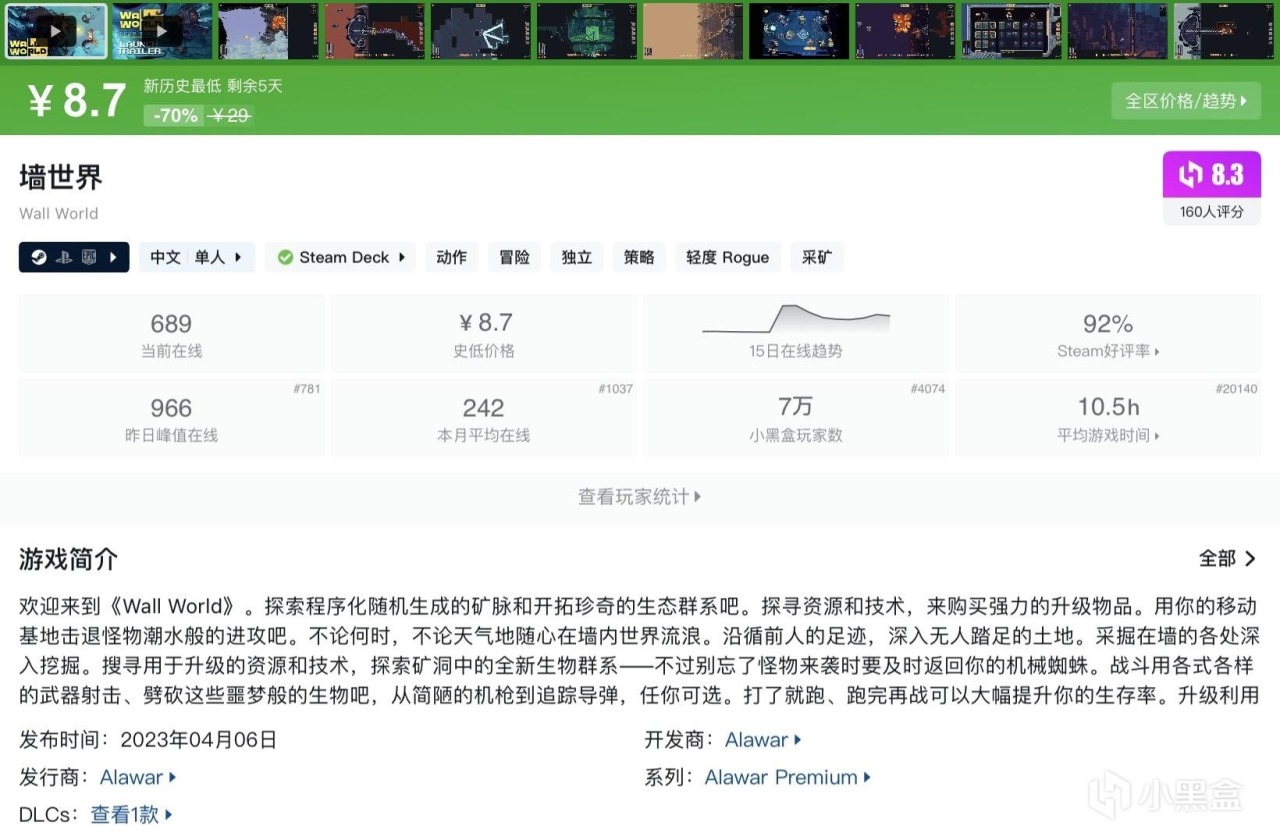The image size is (1280, 840).
Task: Open 查看玩家统计 player statistics
Action: [640, 496]
